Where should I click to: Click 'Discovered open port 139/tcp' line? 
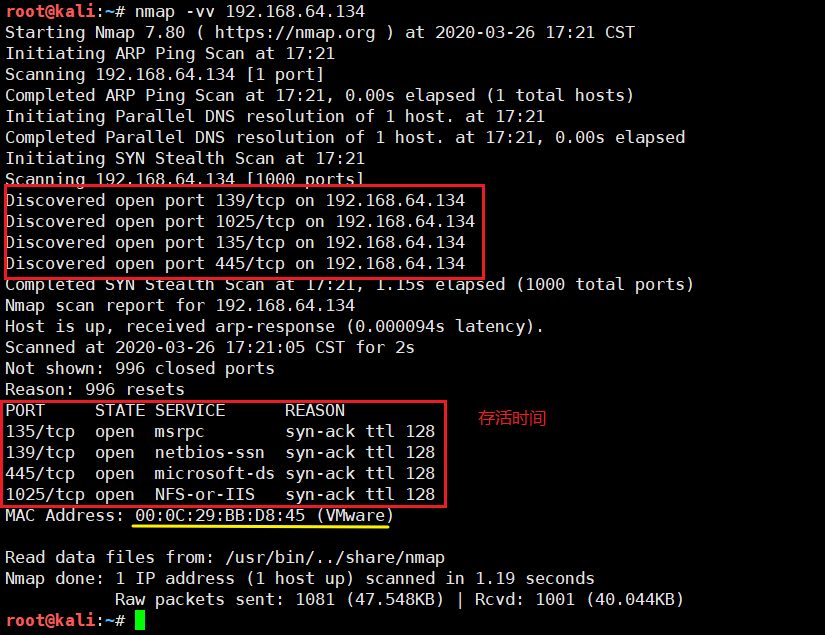(235, 201)
